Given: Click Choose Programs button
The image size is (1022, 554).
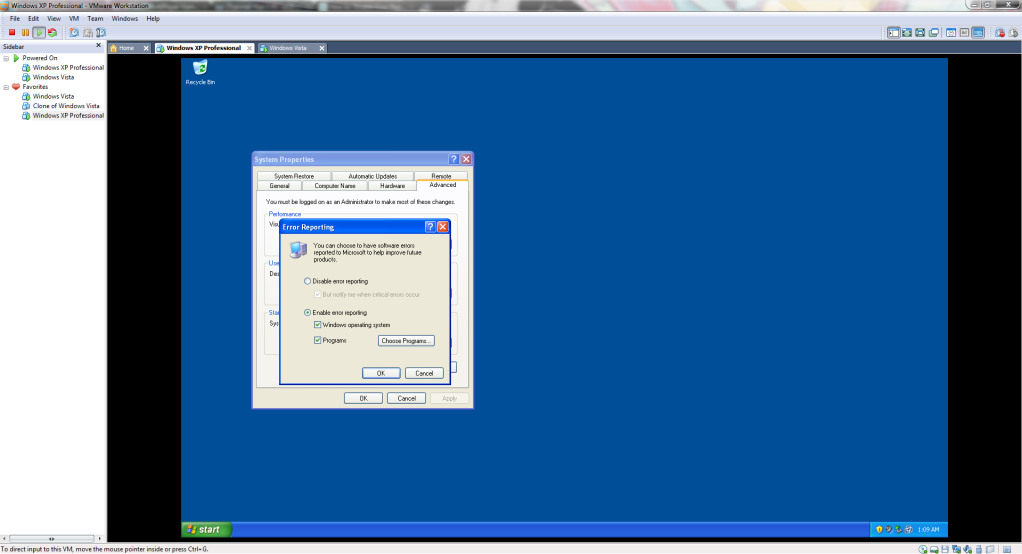Looking at the screenshot, I should [x=406, y=340].
